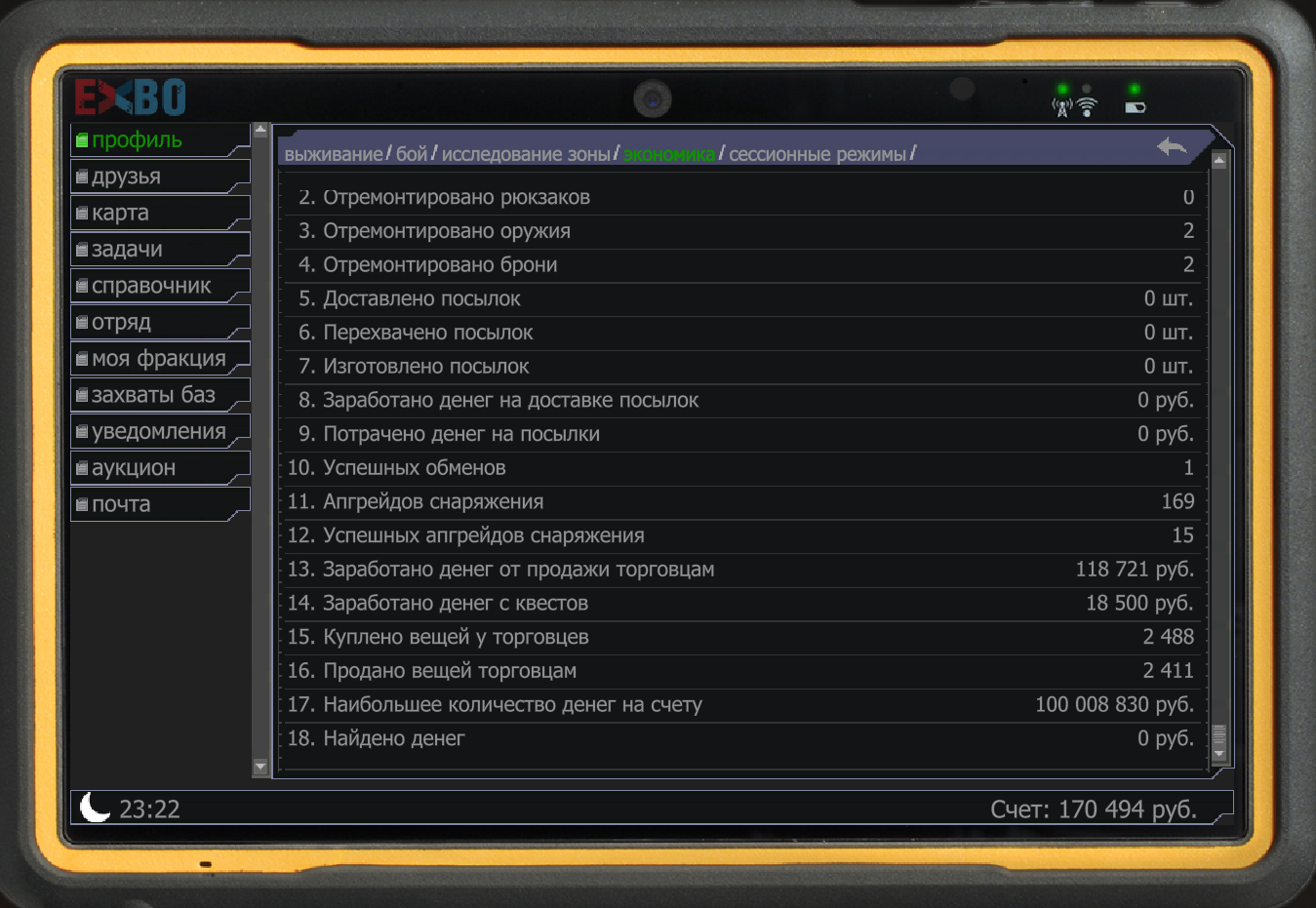The height and width of the screenshot is (908, 1316).
Task: Open the друзья menu section
Action: (160, 177)
